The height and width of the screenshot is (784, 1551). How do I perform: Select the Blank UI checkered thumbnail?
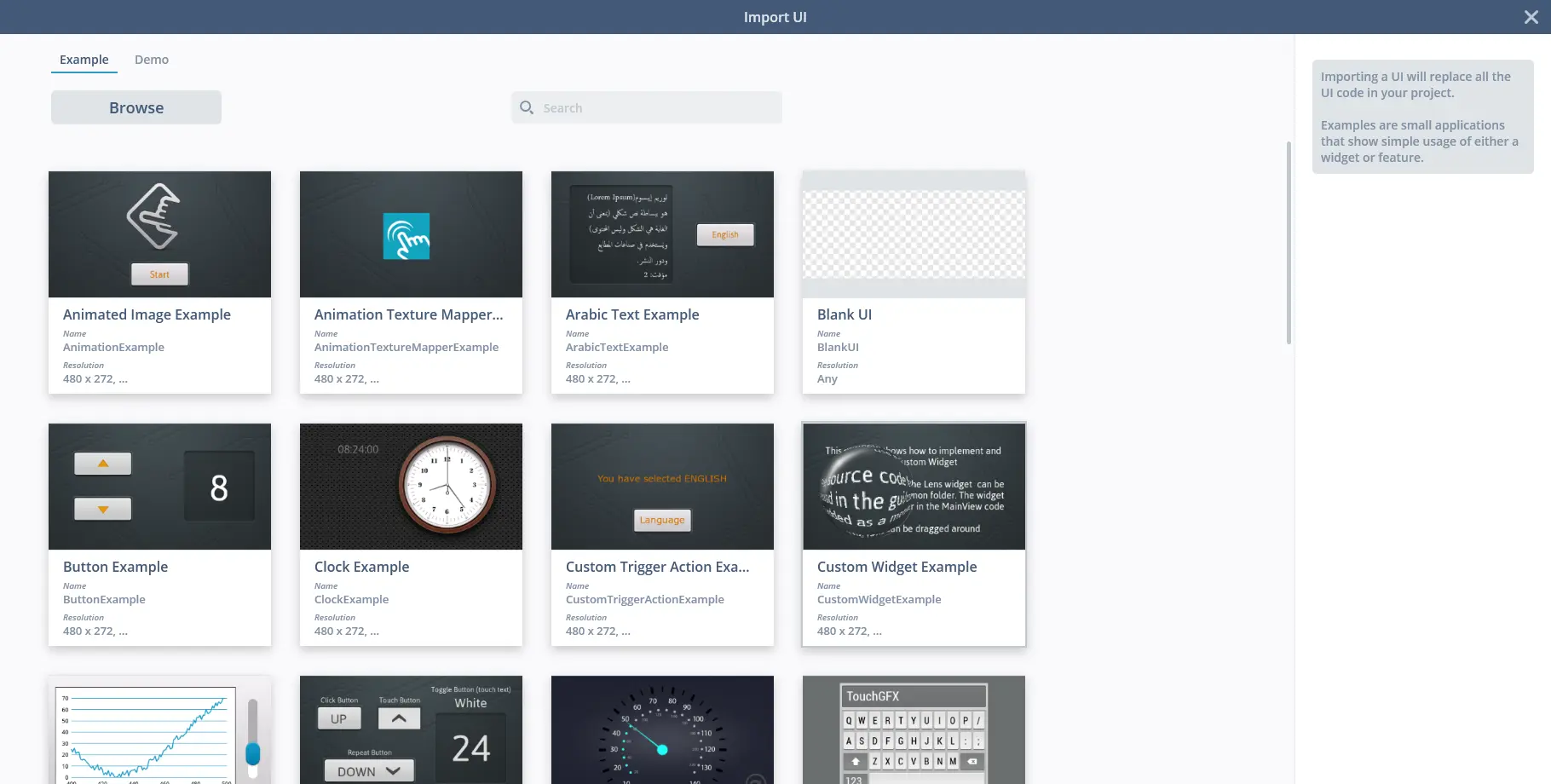coord(914,234)
